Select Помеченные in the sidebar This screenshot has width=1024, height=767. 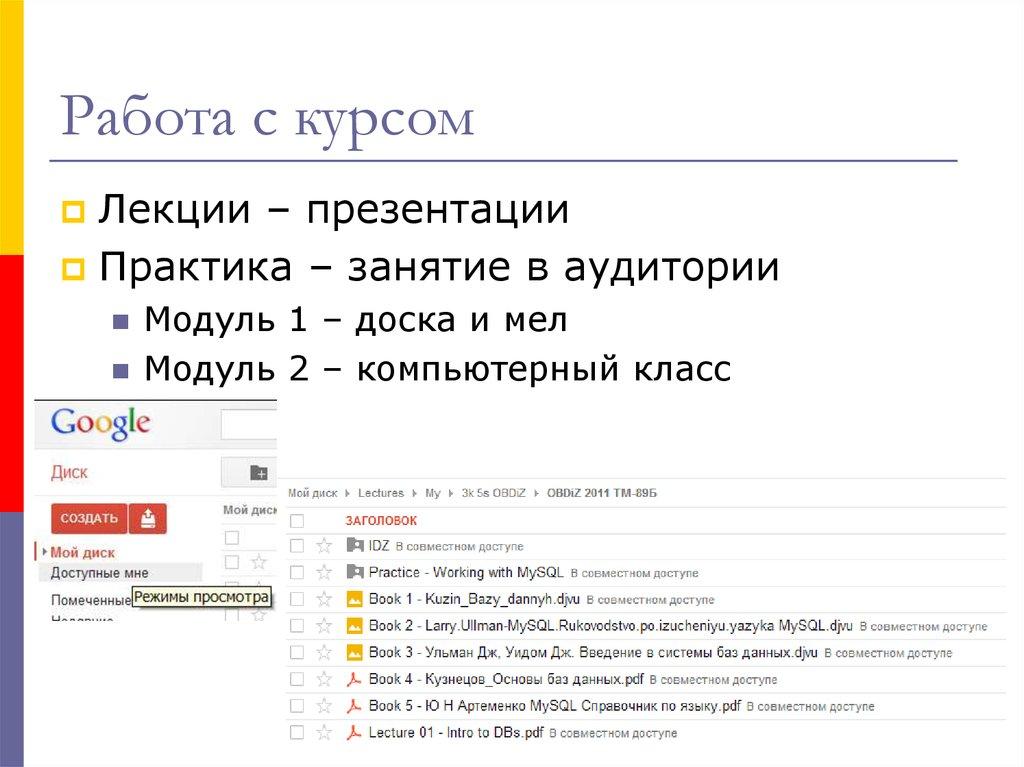[x=90, y=598]
